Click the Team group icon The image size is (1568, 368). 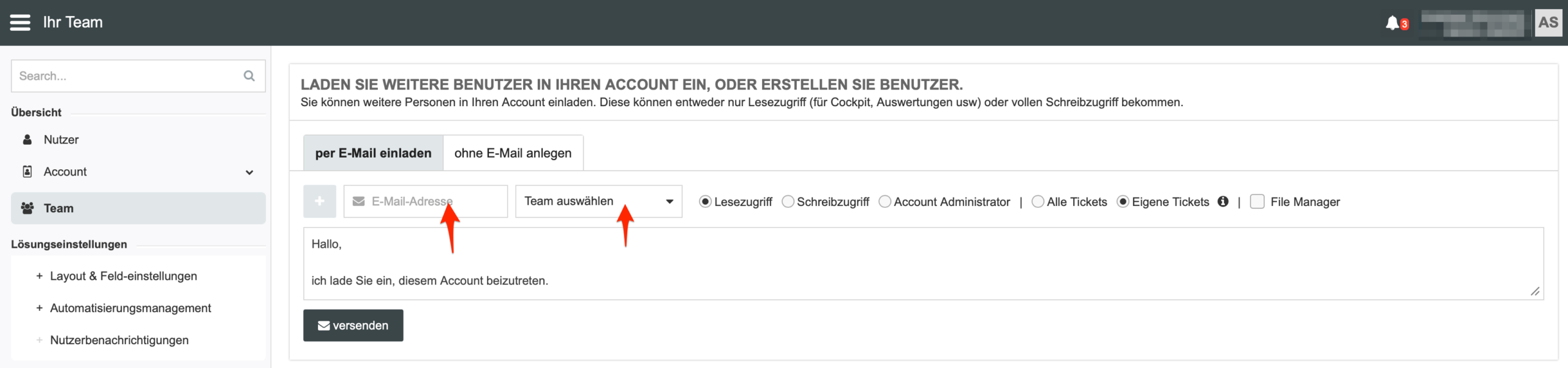click(x=27, y=209)
